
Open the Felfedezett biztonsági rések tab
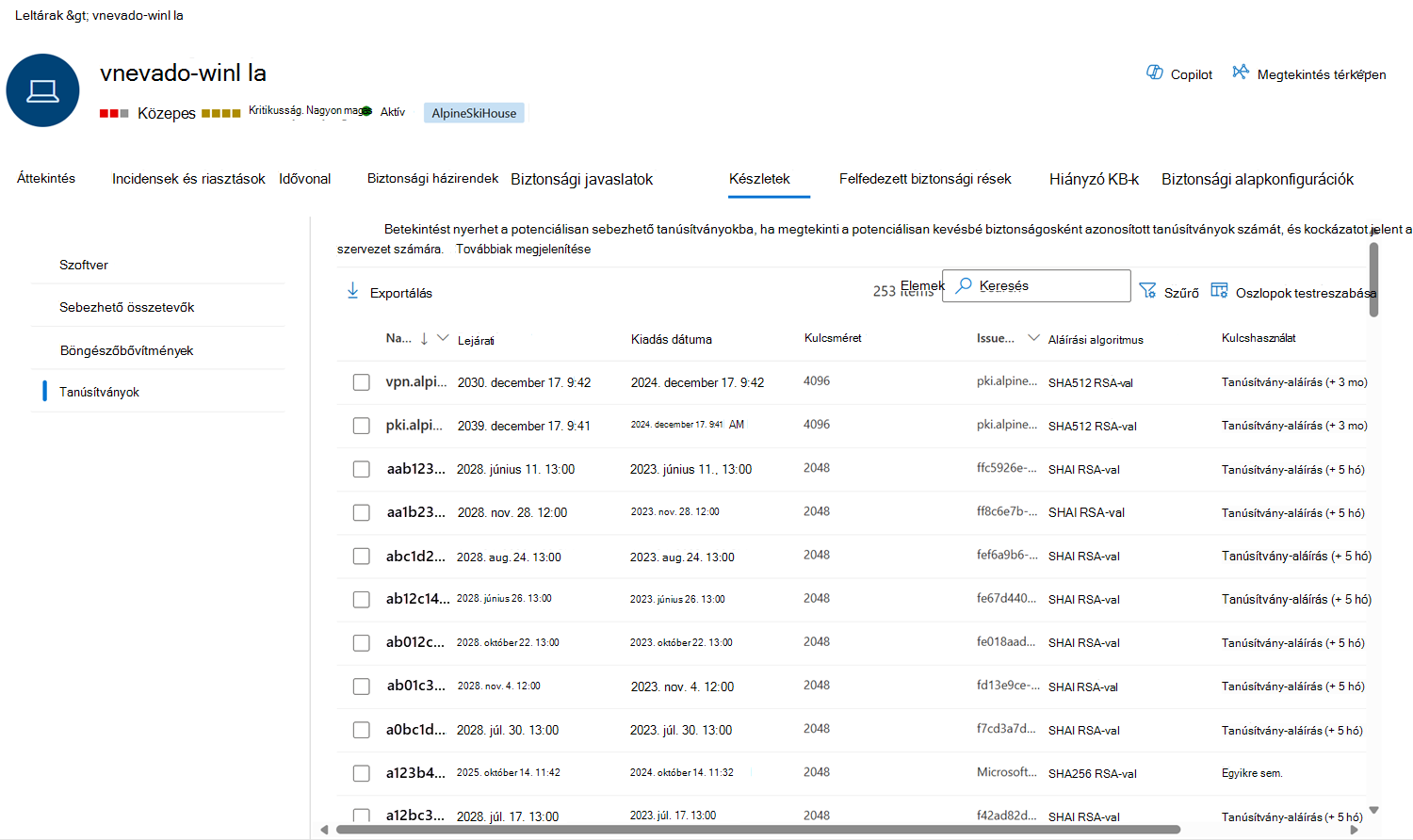click(x=925, y=179)
